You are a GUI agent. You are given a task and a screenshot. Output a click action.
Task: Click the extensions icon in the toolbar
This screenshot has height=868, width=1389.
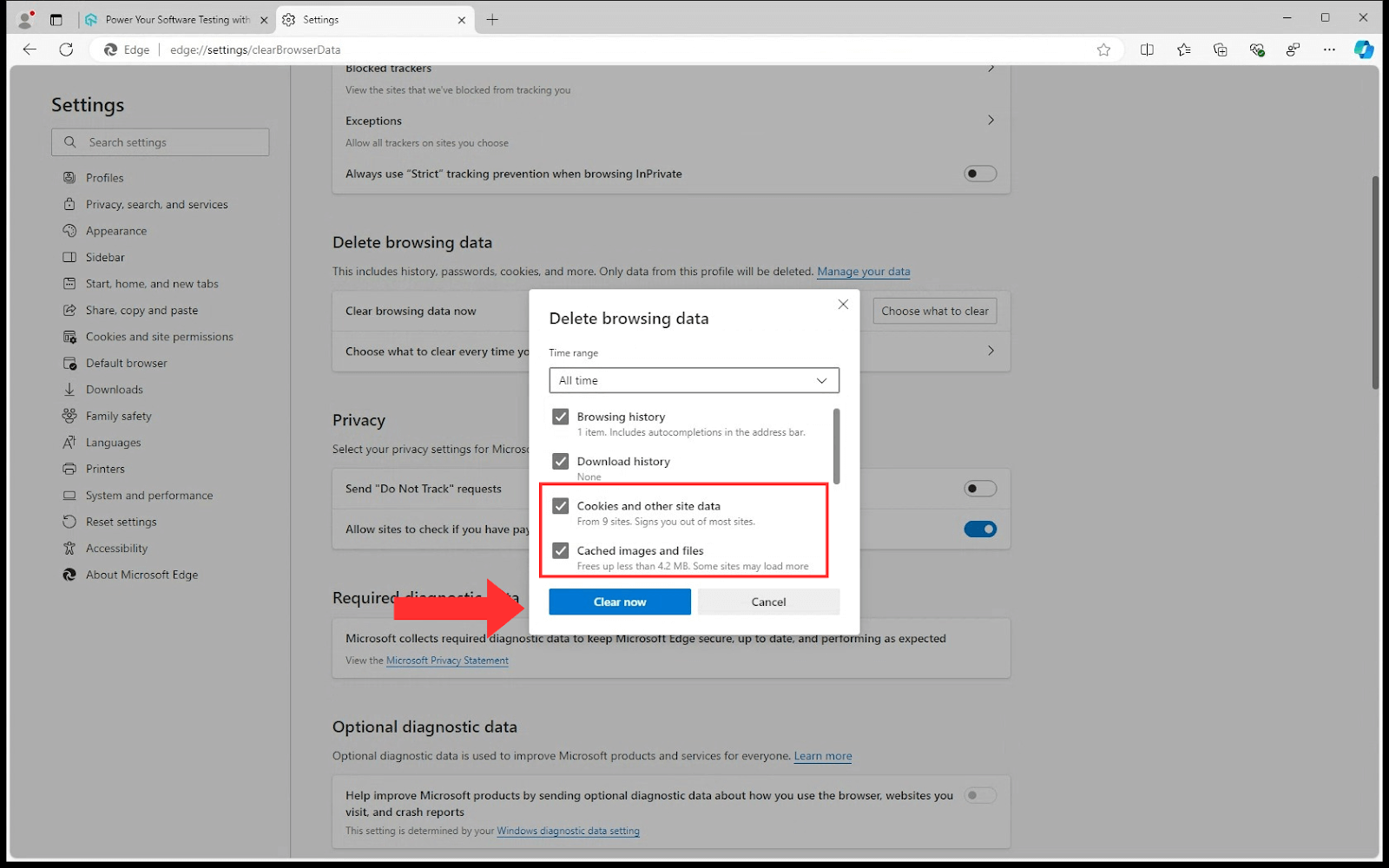(x=1293, y=49)
